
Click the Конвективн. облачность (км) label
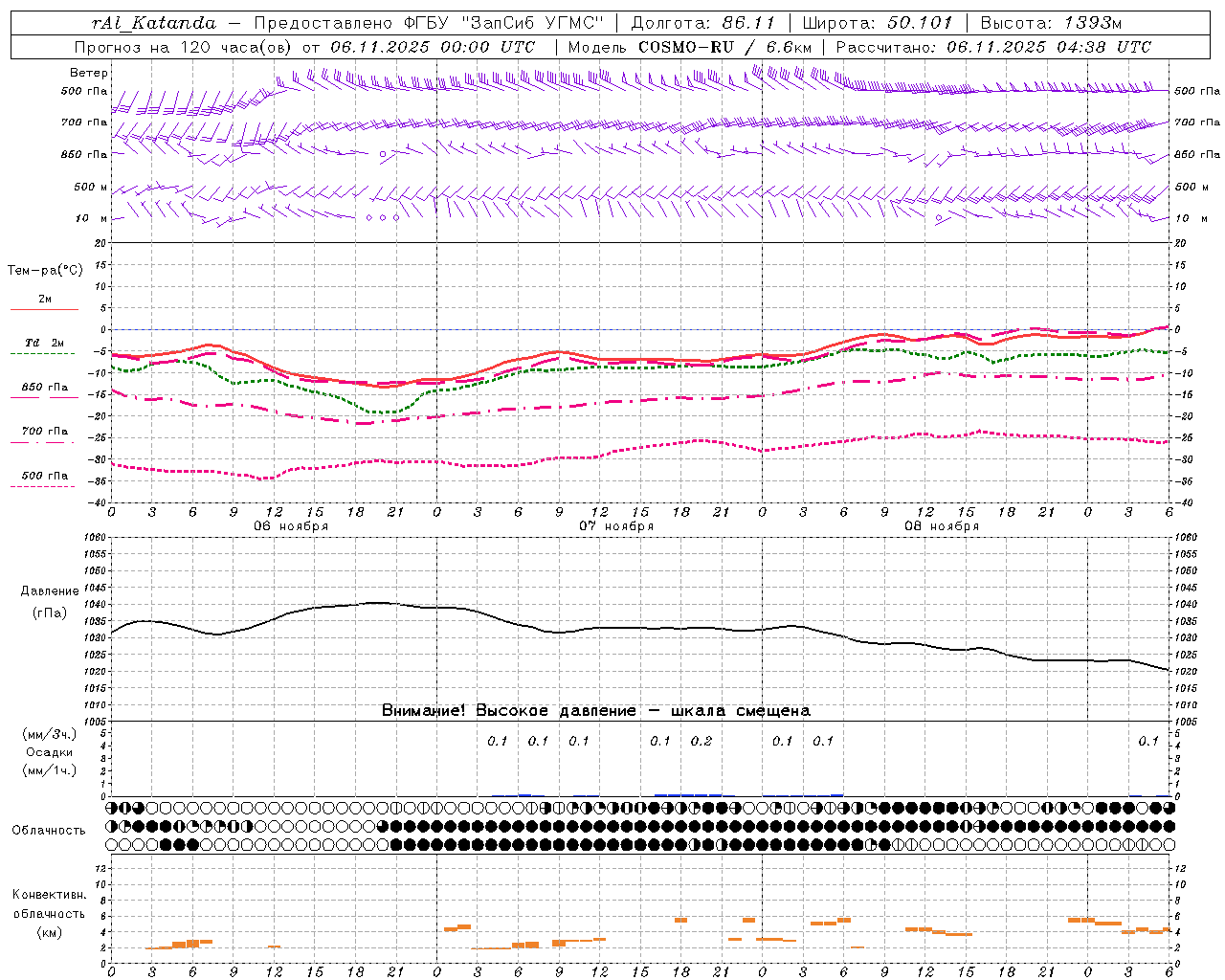click(49, 913)
